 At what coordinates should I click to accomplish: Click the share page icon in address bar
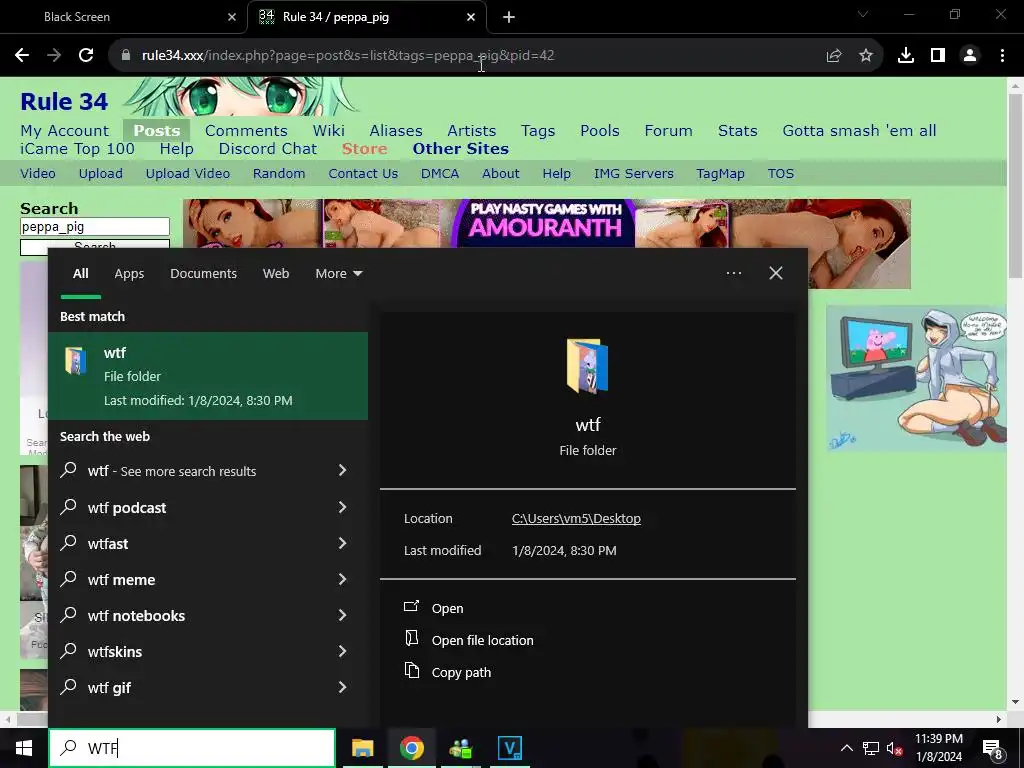834,56
